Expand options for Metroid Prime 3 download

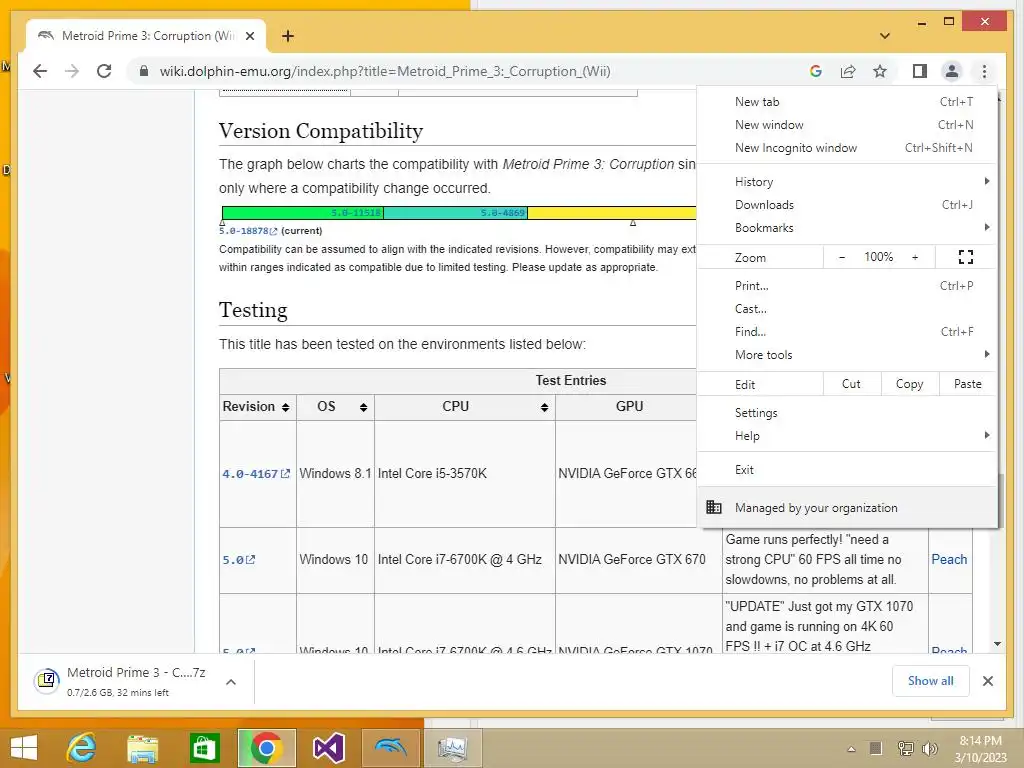(x=231, y=682)
